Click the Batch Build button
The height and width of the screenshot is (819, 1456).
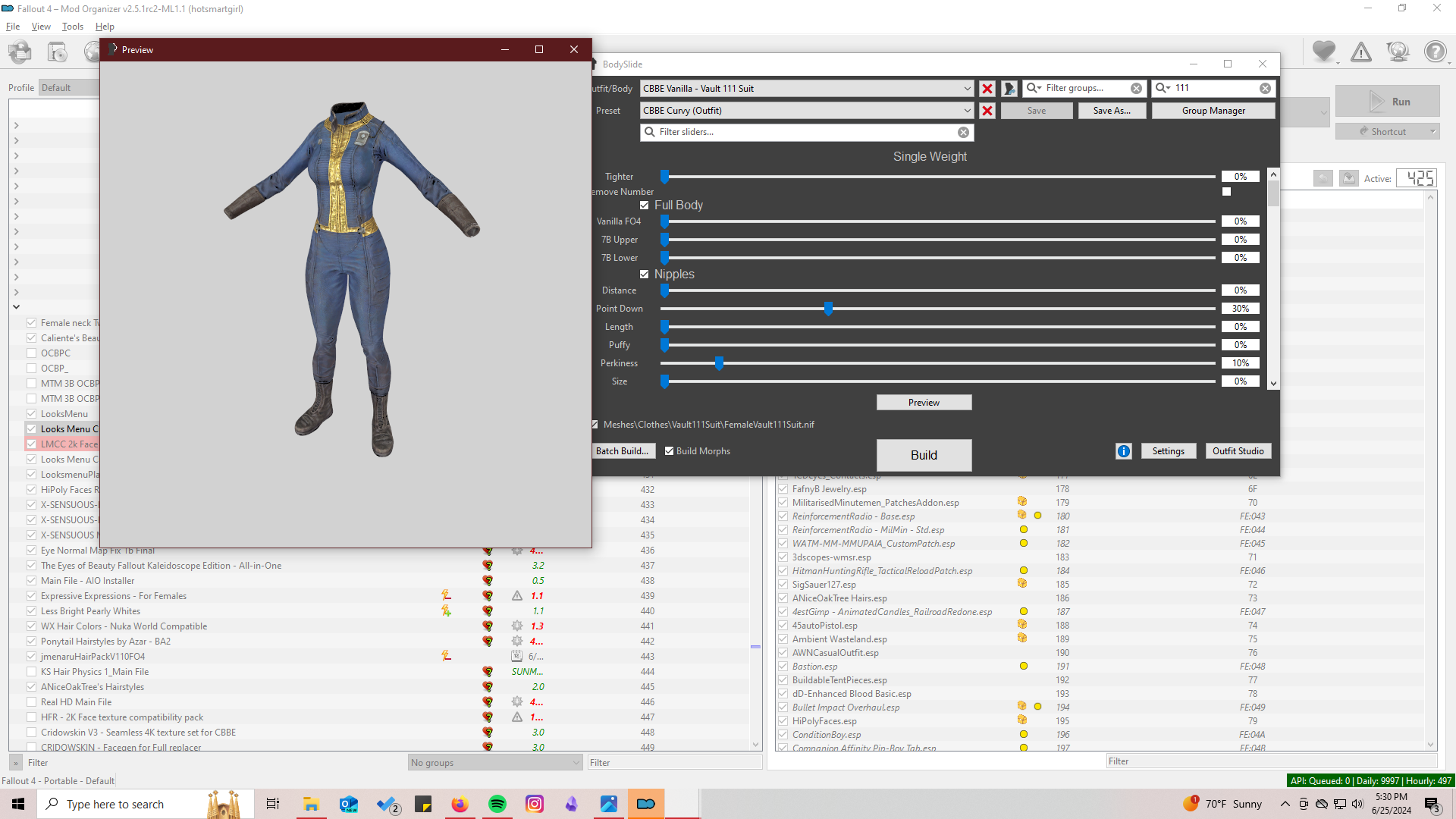622,451
